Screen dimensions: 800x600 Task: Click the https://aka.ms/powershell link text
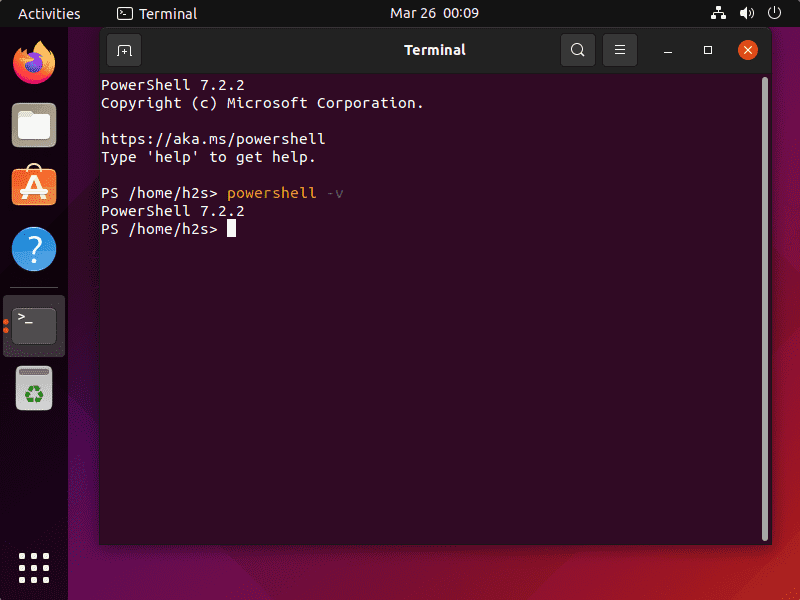(211, 138)
